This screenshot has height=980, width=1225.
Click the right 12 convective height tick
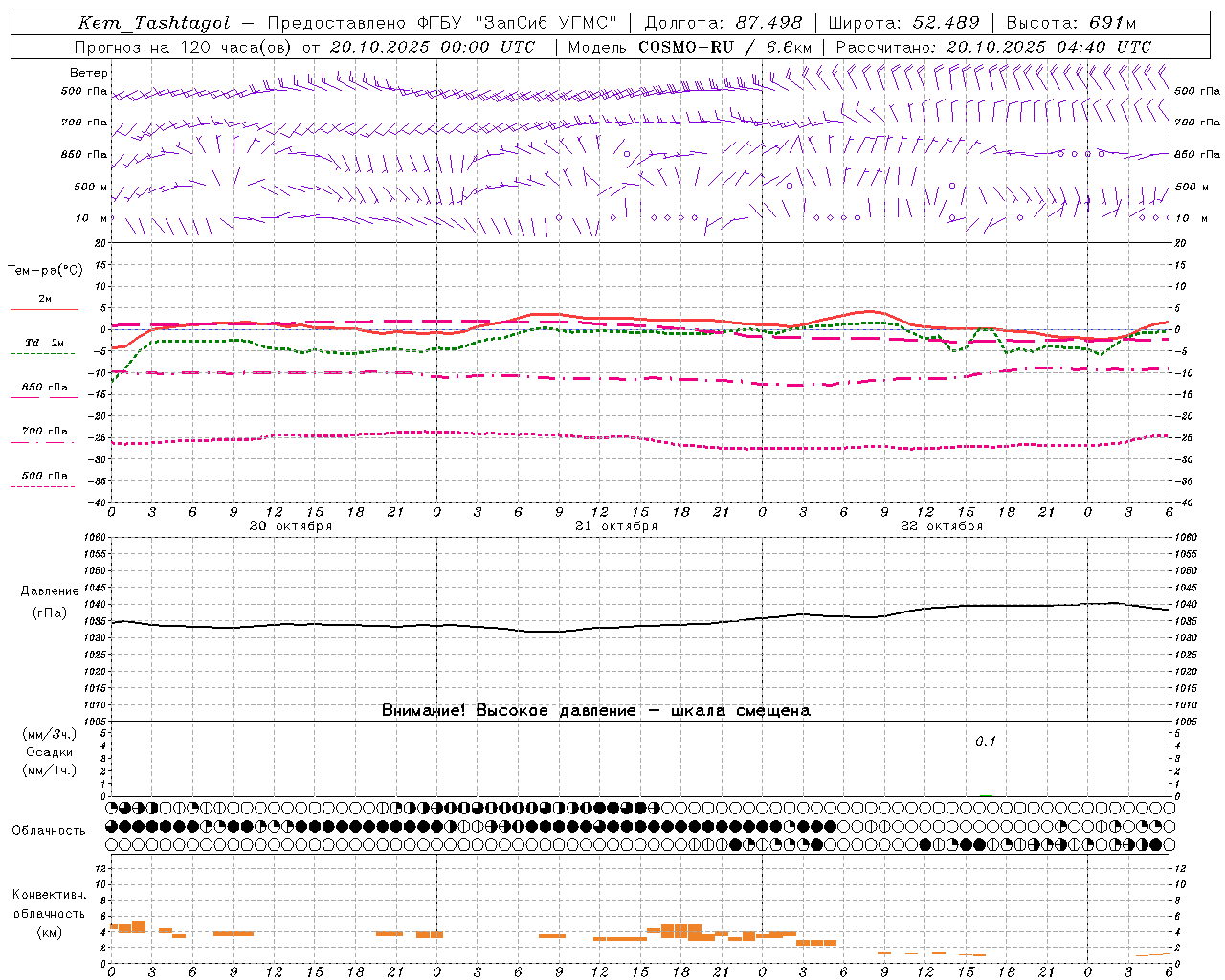(1180, 868)
